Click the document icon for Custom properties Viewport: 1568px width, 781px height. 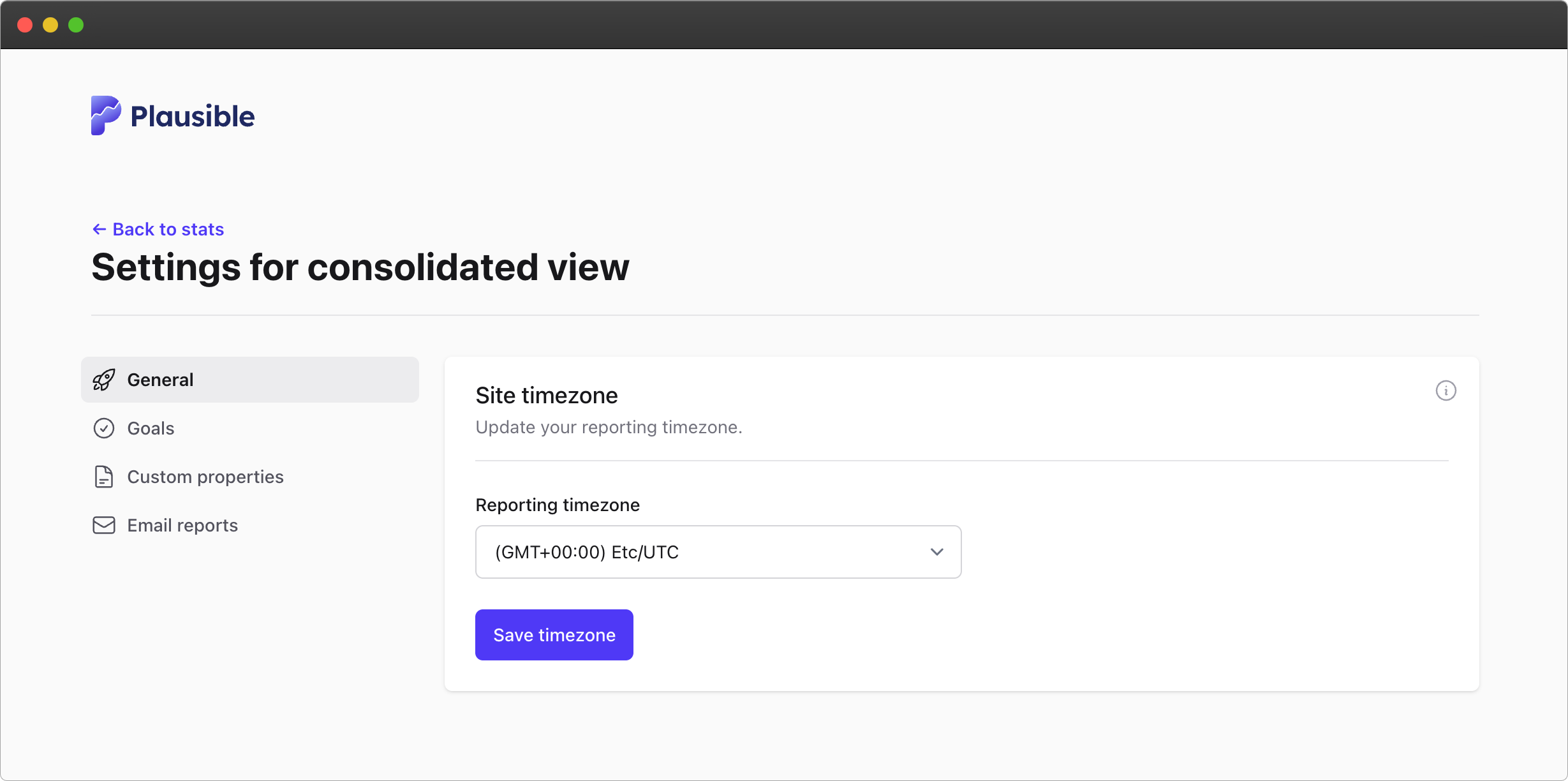[104, 477]
